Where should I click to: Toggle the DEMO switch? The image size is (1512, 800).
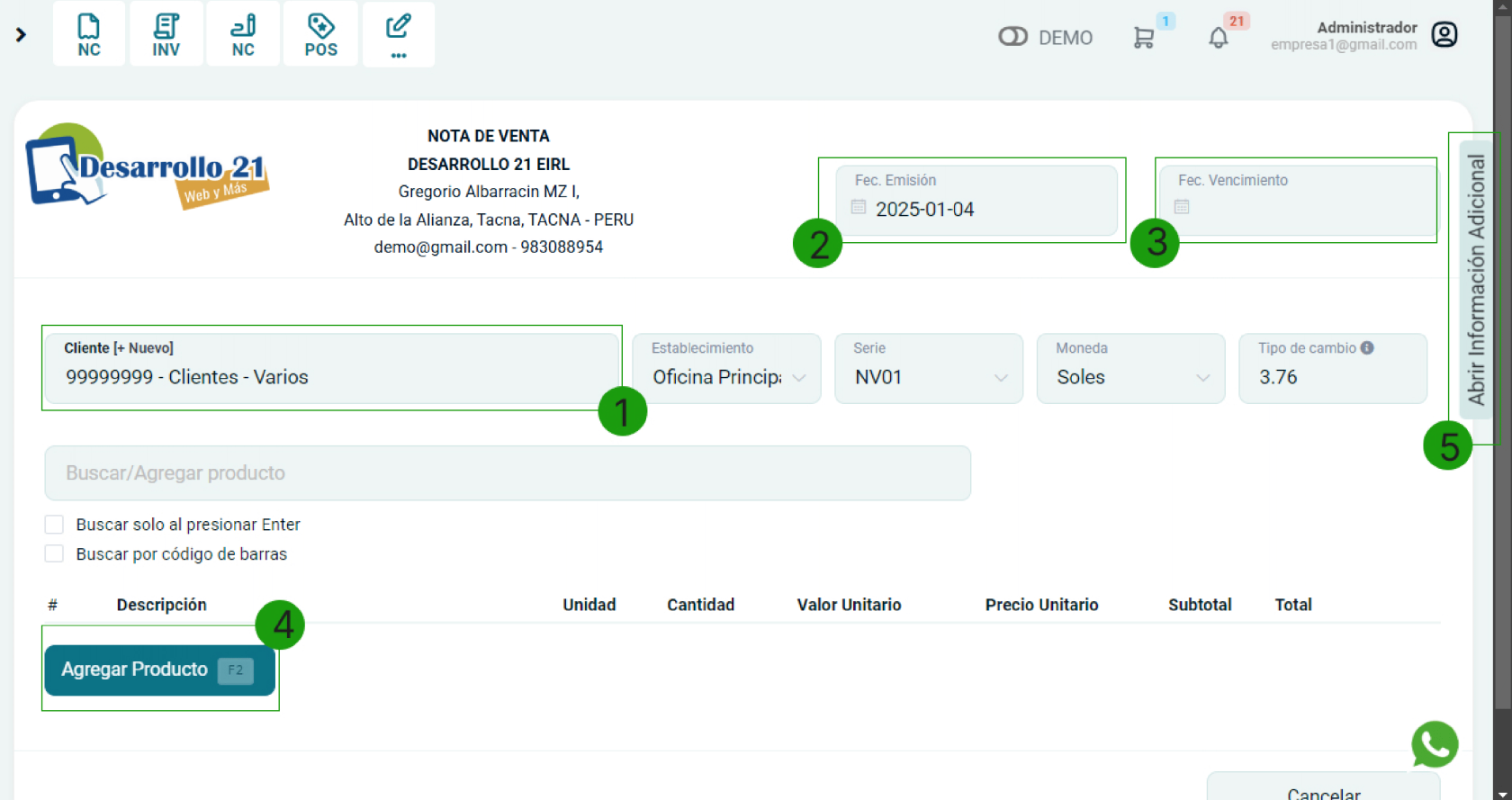pyautogui.click(x=1012, y=37)
